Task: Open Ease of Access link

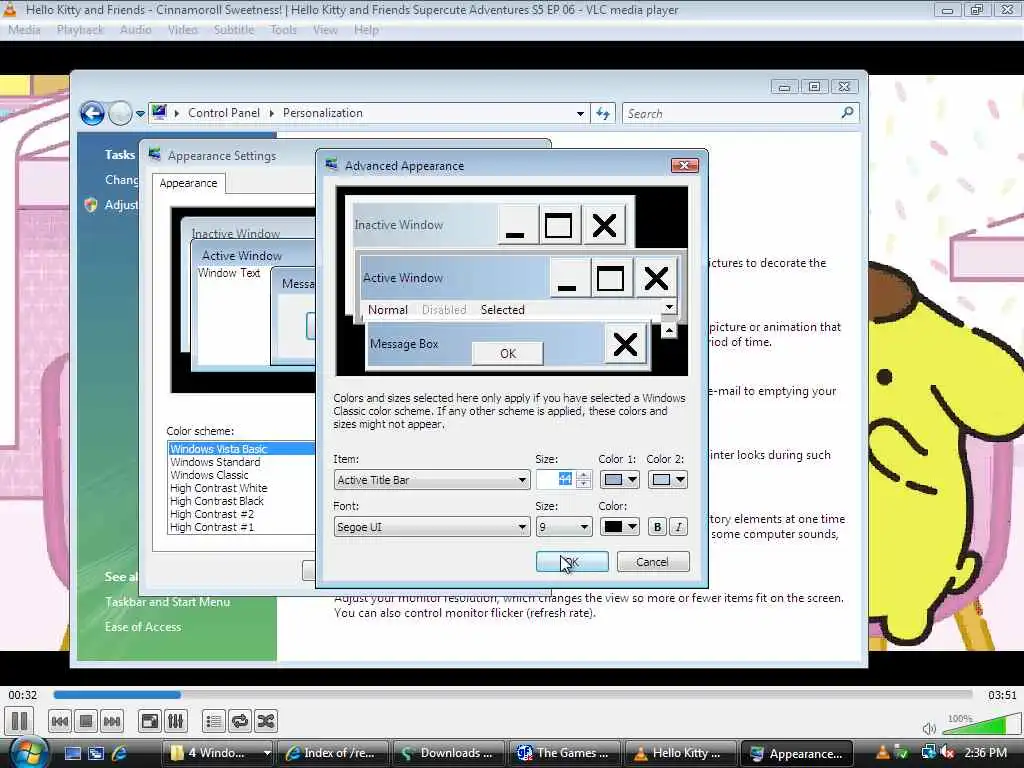Action: tap(143, 626)
